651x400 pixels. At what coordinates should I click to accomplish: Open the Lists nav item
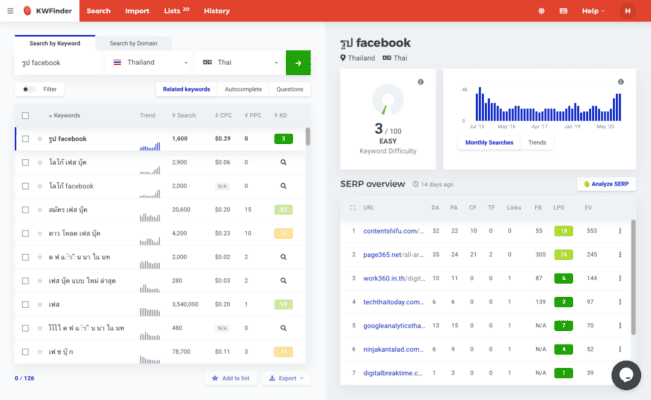(176, 11)
